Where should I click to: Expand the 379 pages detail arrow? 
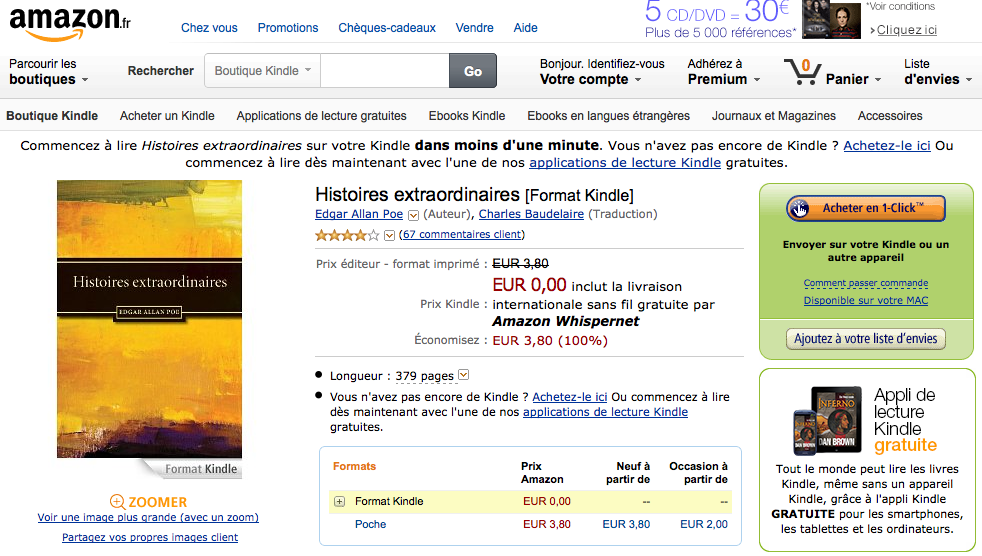[463, 375]
